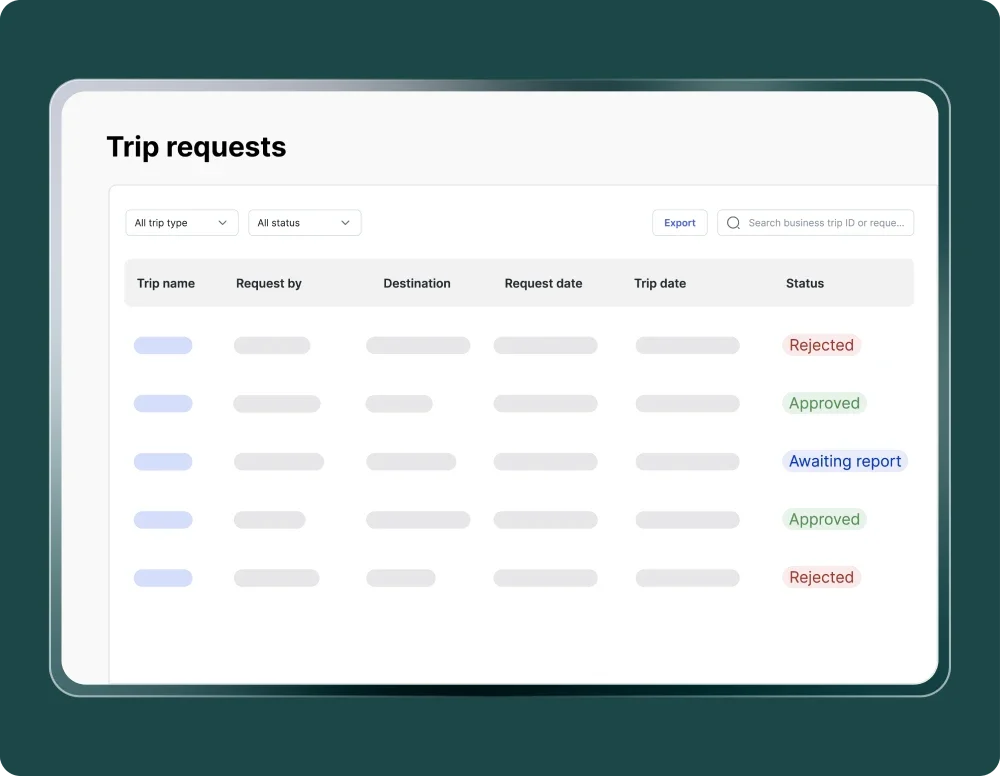
Task: Focus the search business trip ID field
Action: [825, 223]
